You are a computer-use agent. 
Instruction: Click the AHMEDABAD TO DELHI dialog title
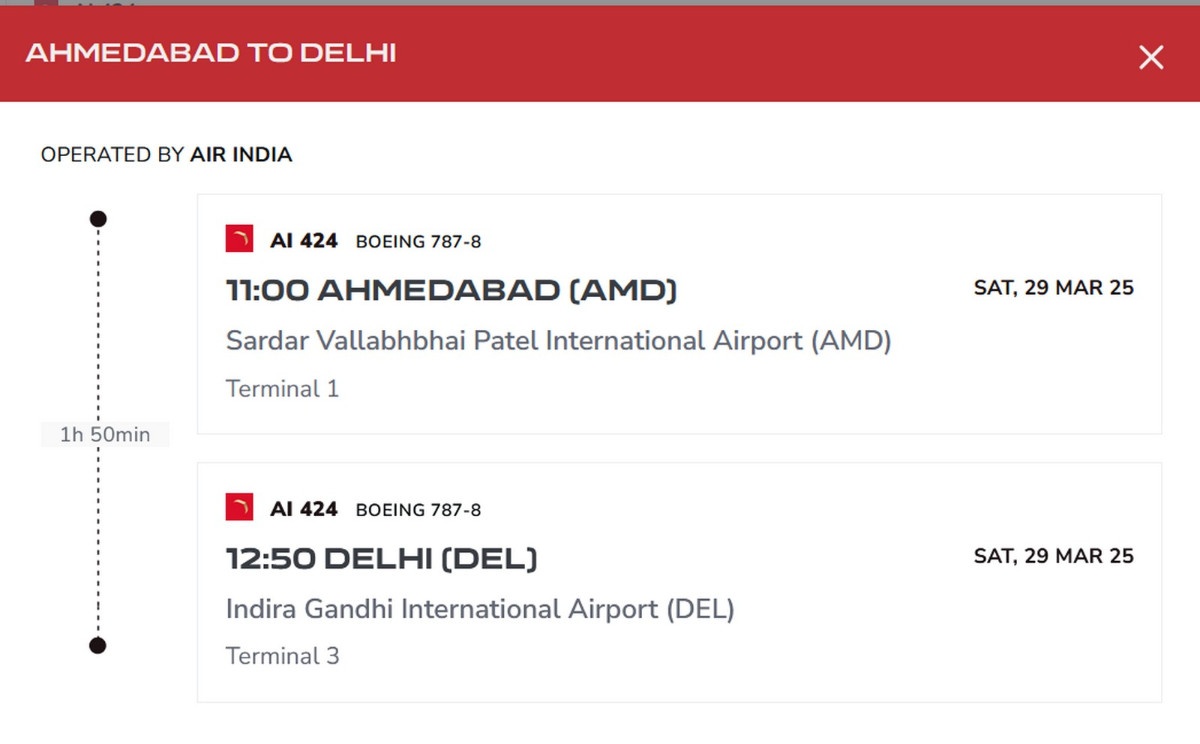coord(210,53)
